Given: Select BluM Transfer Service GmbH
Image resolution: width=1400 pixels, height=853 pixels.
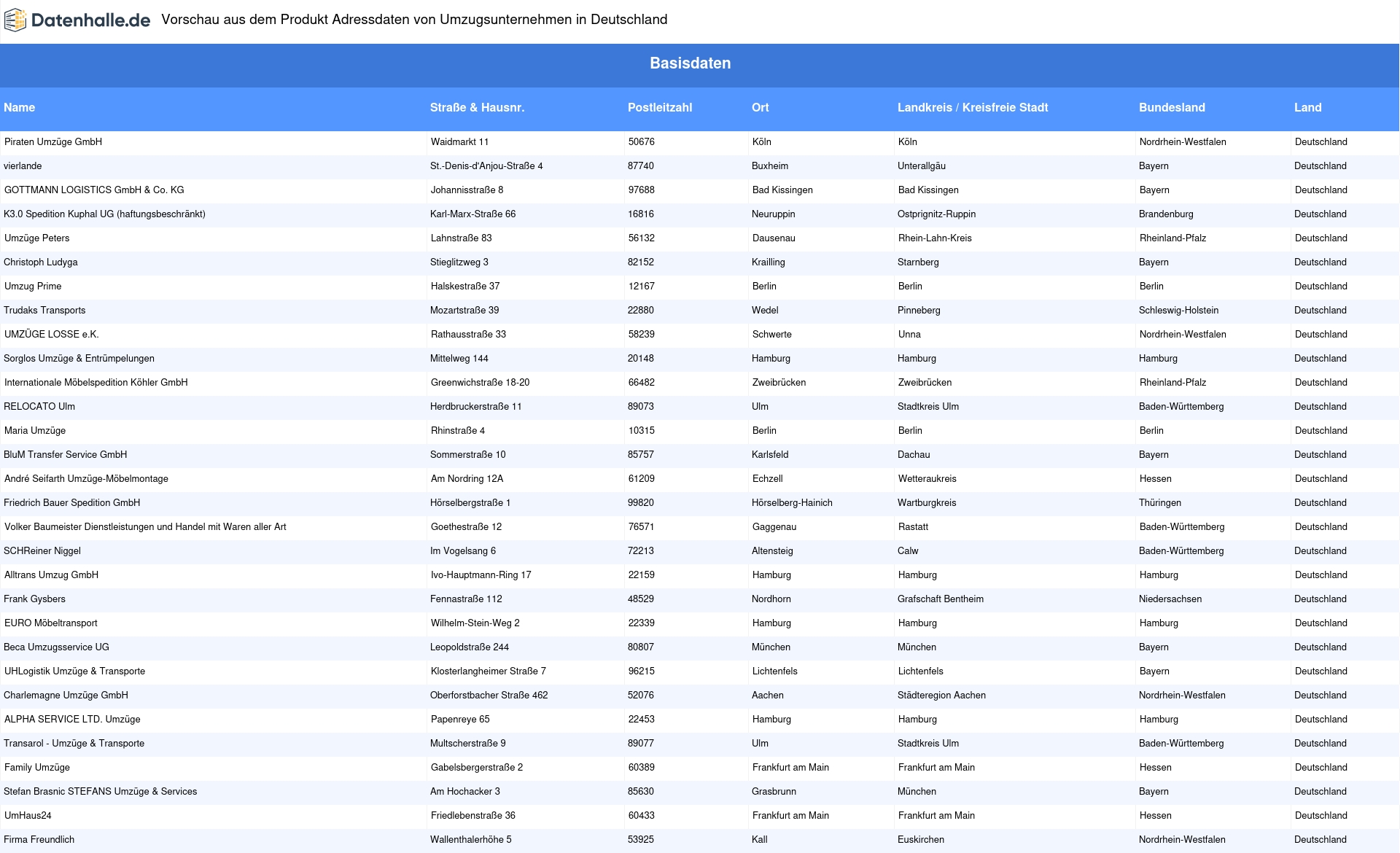Looking at the screenshot, I should coord(66,455).
